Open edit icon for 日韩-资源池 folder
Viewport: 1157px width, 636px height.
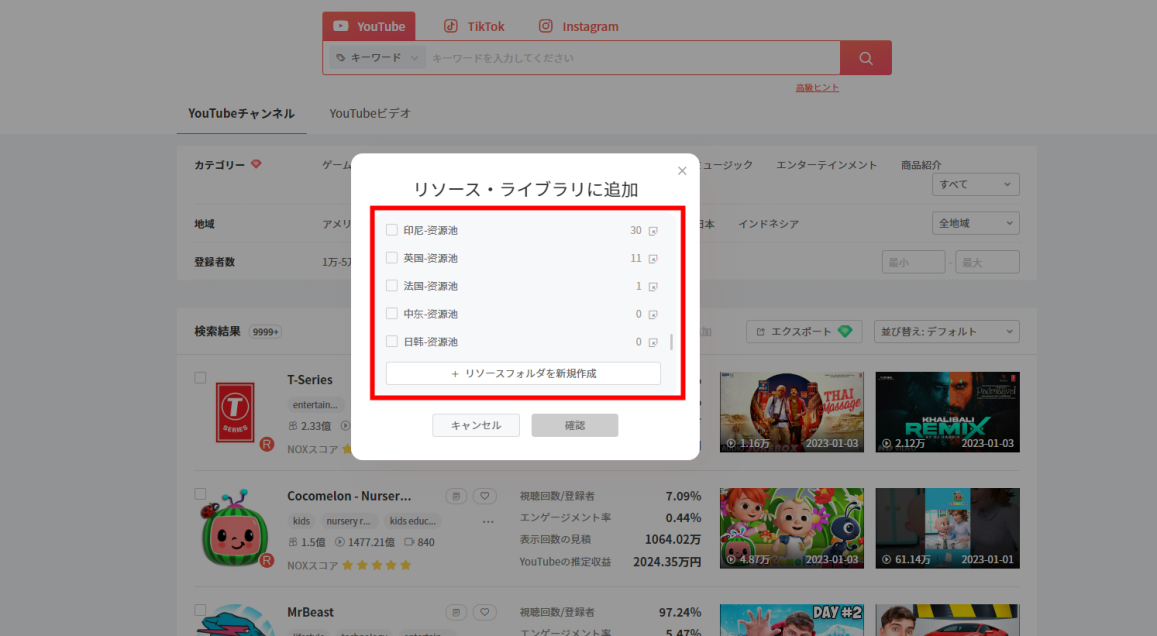click(x=653, y=342)
